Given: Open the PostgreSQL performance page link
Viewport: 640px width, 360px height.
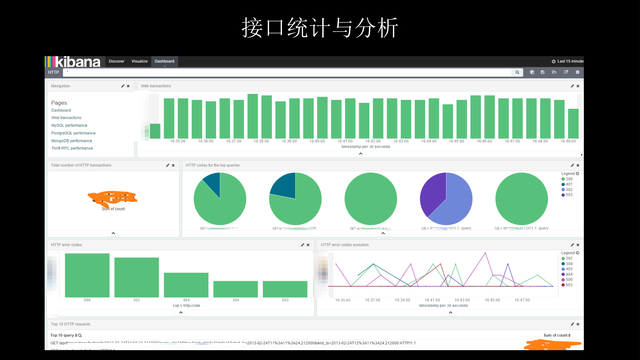Looking at the screenshot, I should pyautogui.click(x=73, y=133).
